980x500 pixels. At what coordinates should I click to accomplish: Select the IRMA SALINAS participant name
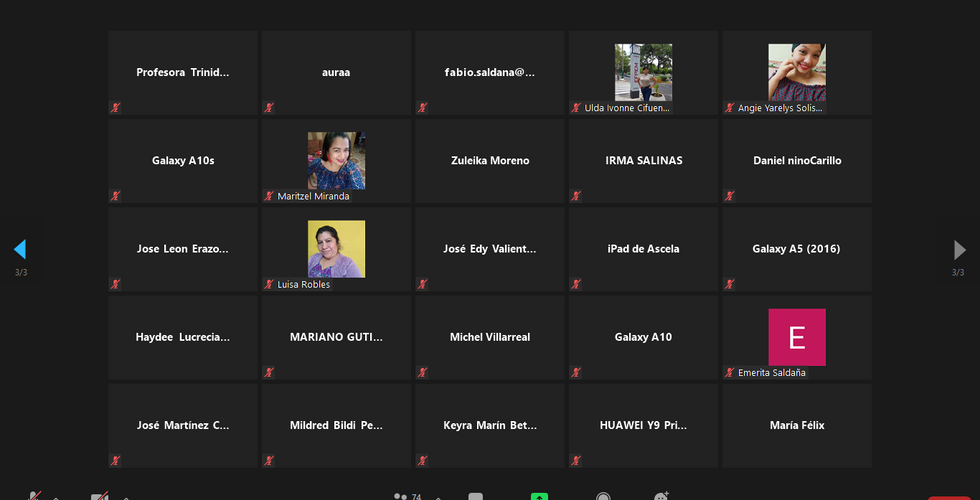tap(643, 161)
